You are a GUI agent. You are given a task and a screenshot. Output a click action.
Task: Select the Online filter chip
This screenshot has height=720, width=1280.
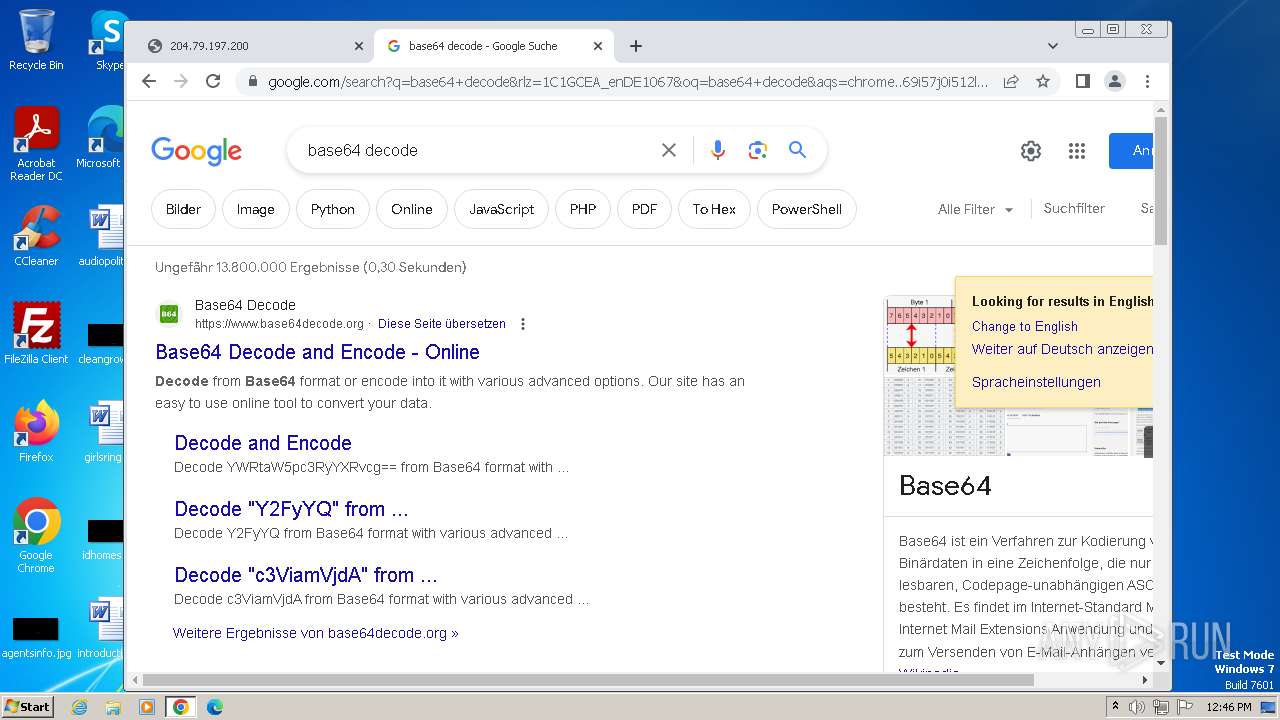(412, 209)
